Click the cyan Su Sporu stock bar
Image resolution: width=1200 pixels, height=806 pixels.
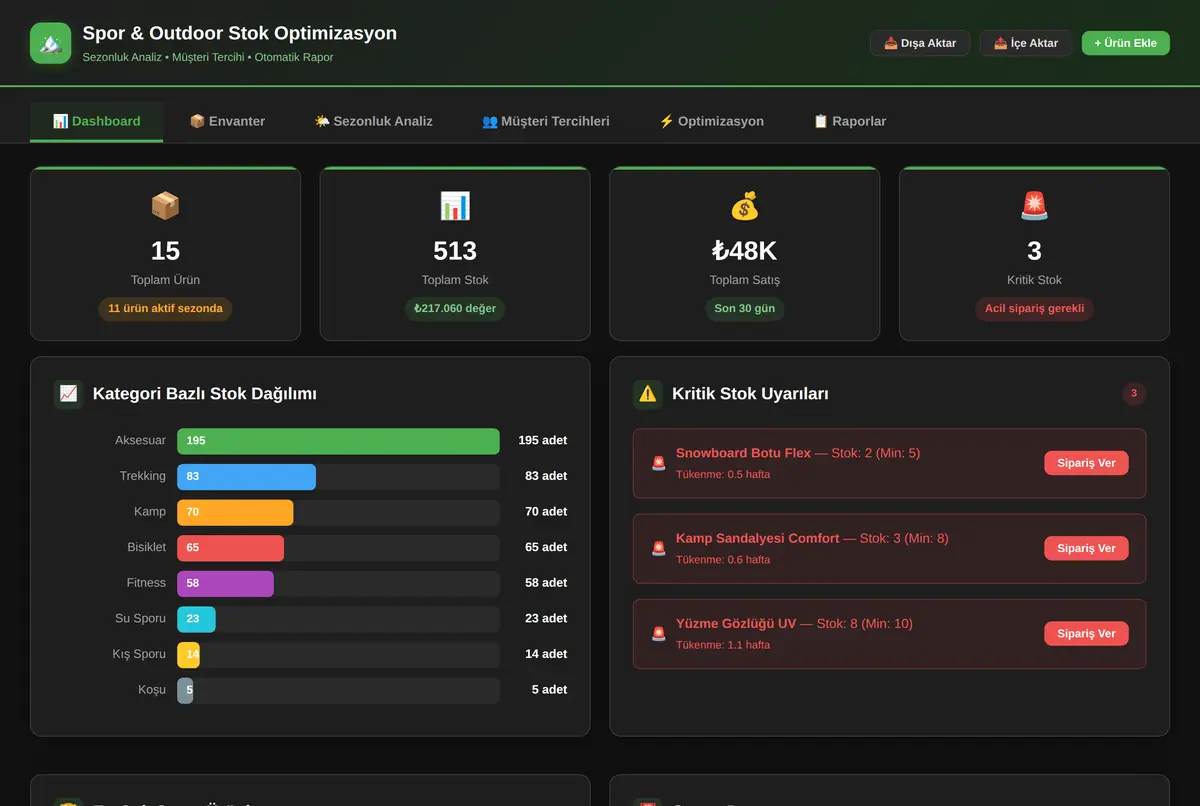[x=196, y=619]
